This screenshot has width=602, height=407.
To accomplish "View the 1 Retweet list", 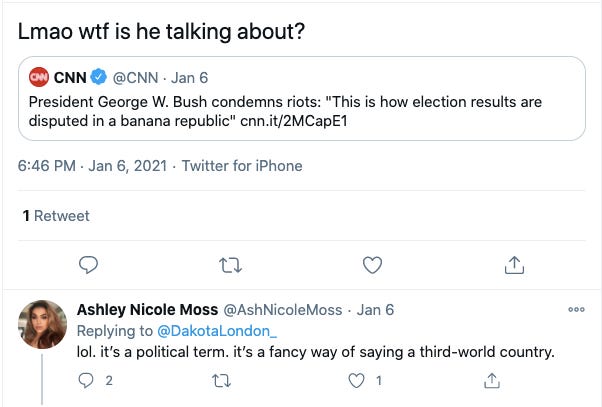I will click(55, 216).
